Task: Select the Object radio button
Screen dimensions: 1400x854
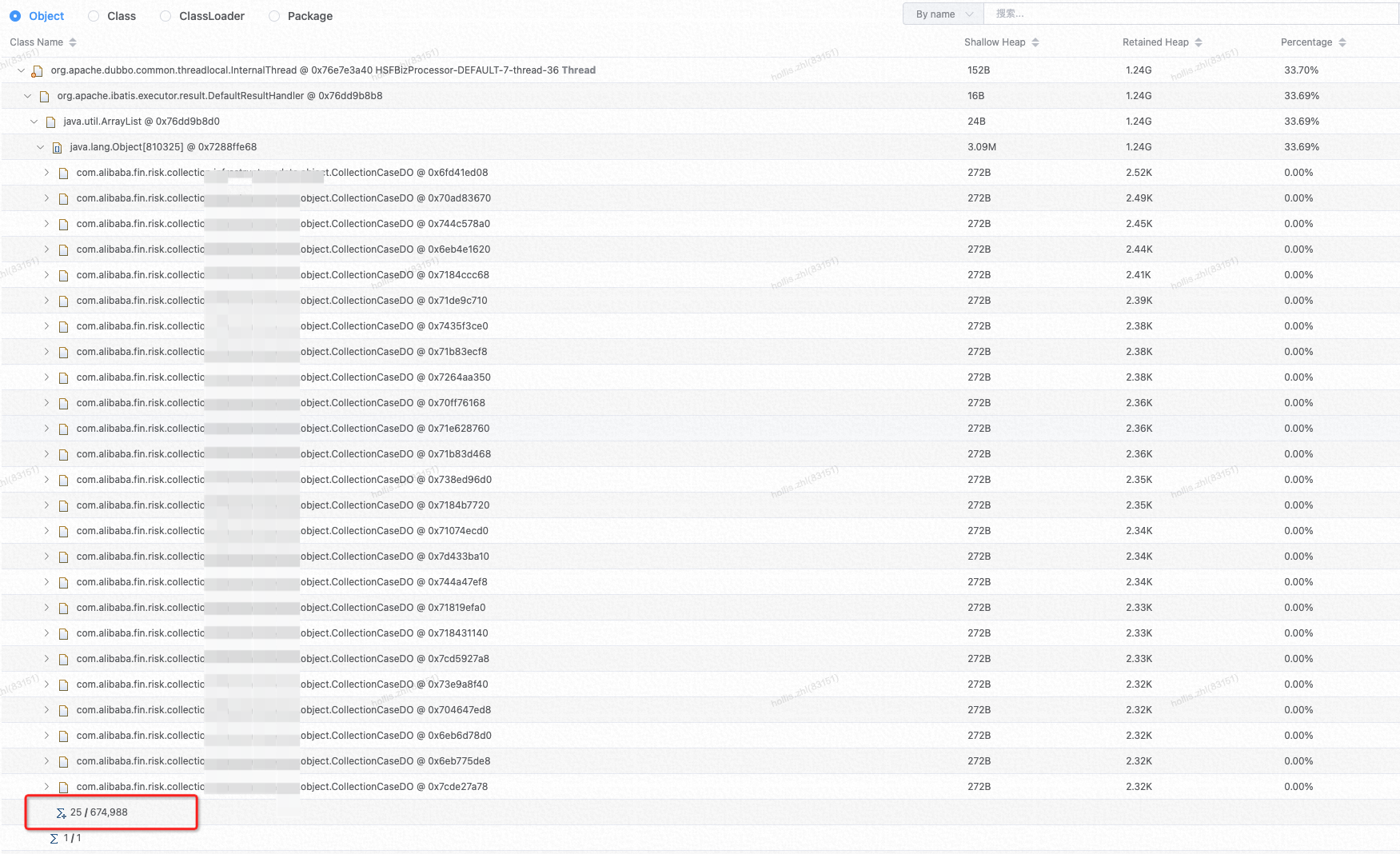Action: click(x=15, y=16)
